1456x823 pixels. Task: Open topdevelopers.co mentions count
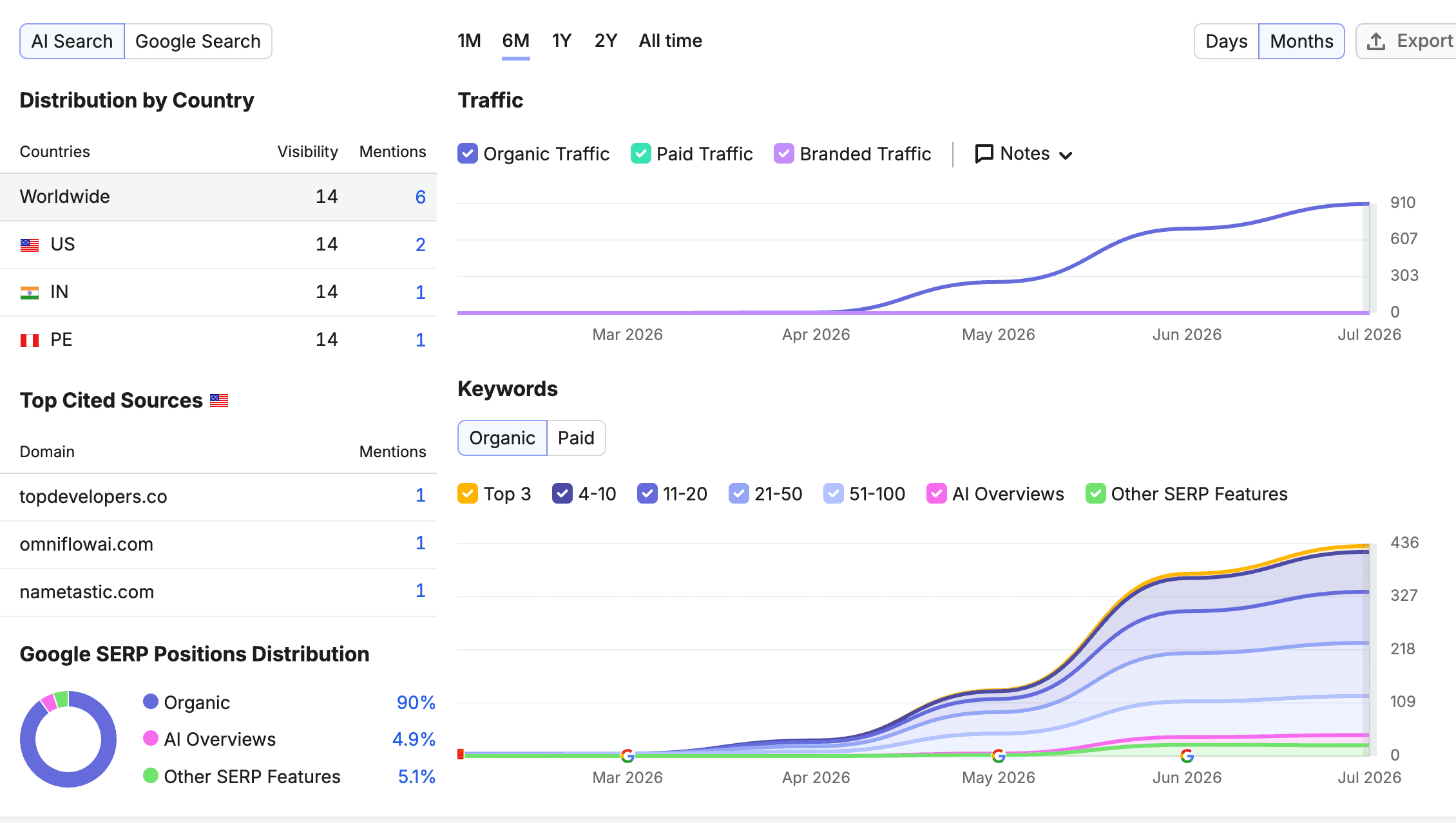coord(420,495)
